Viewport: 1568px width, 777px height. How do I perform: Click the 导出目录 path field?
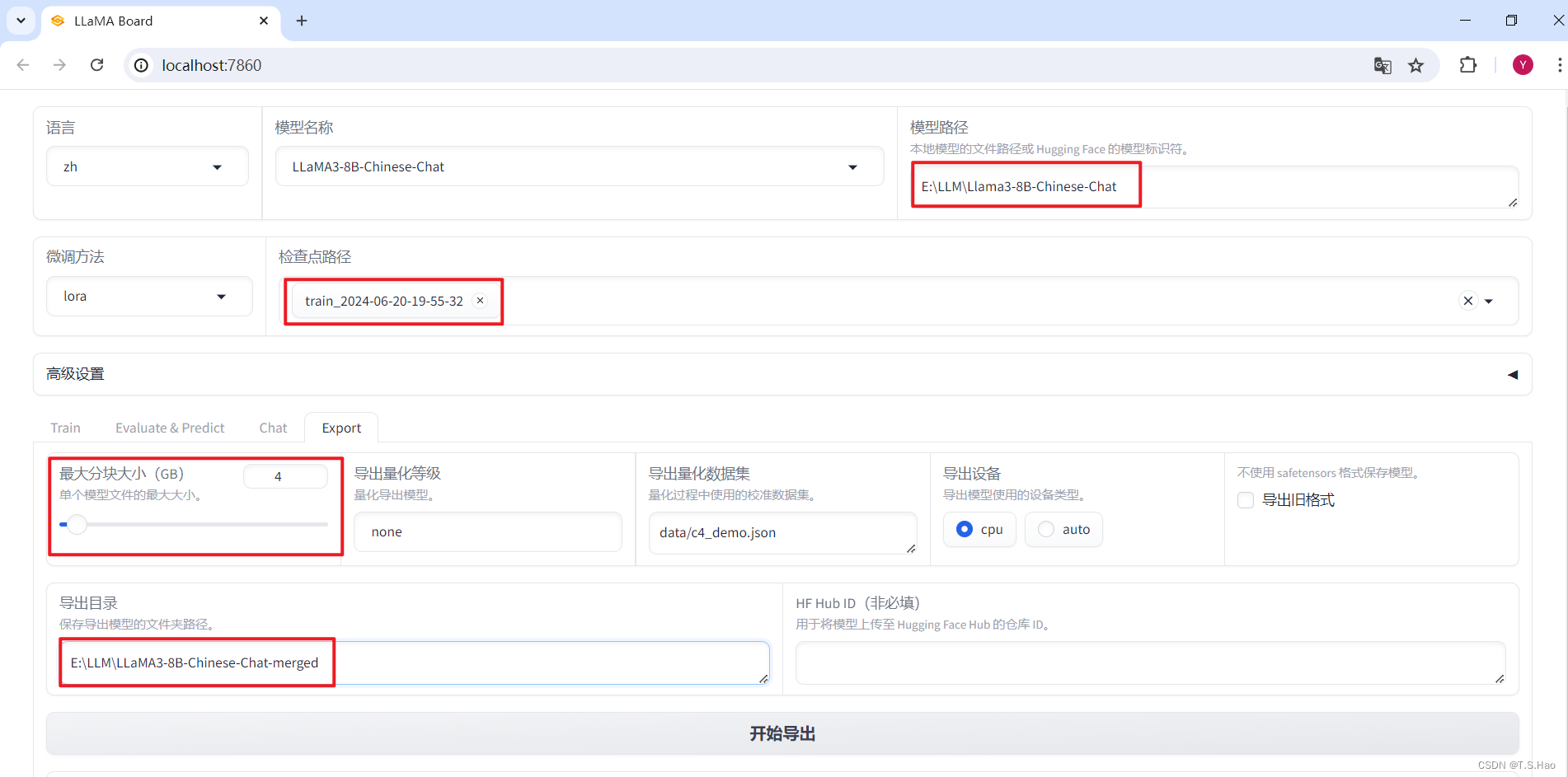tap(415, 663)
